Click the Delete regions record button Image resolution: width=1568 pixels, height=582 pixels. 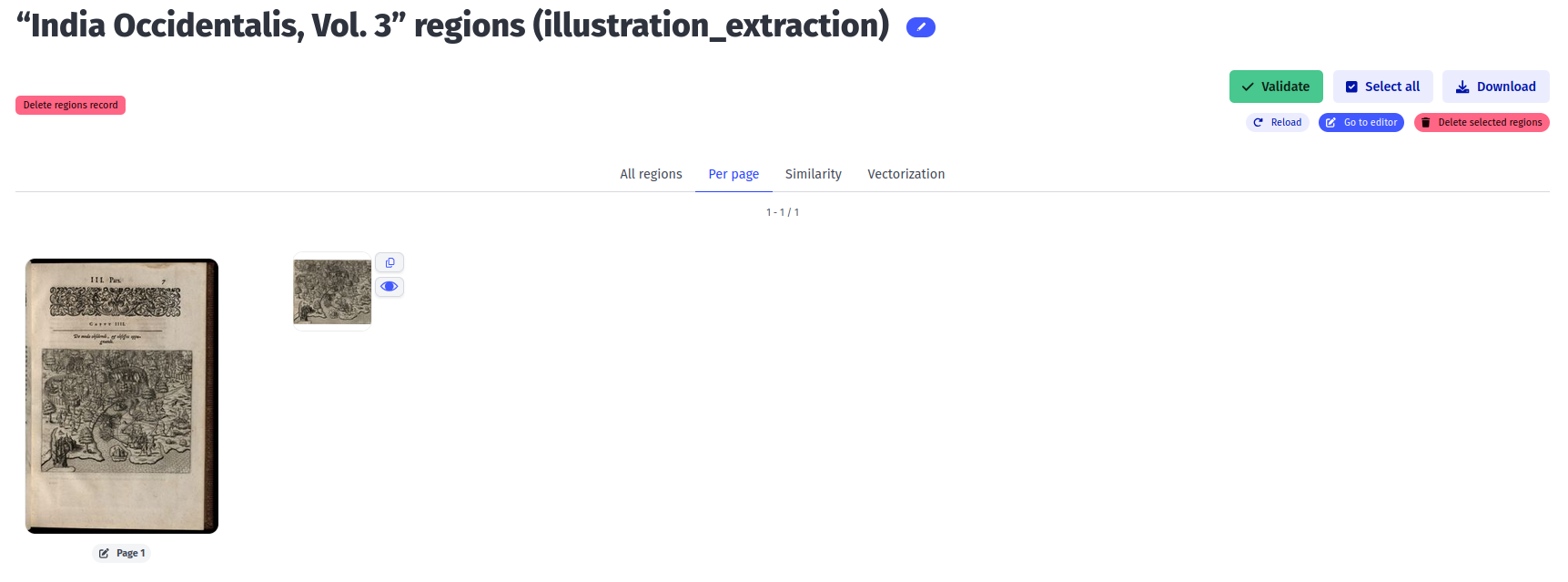tap(70, 105)
